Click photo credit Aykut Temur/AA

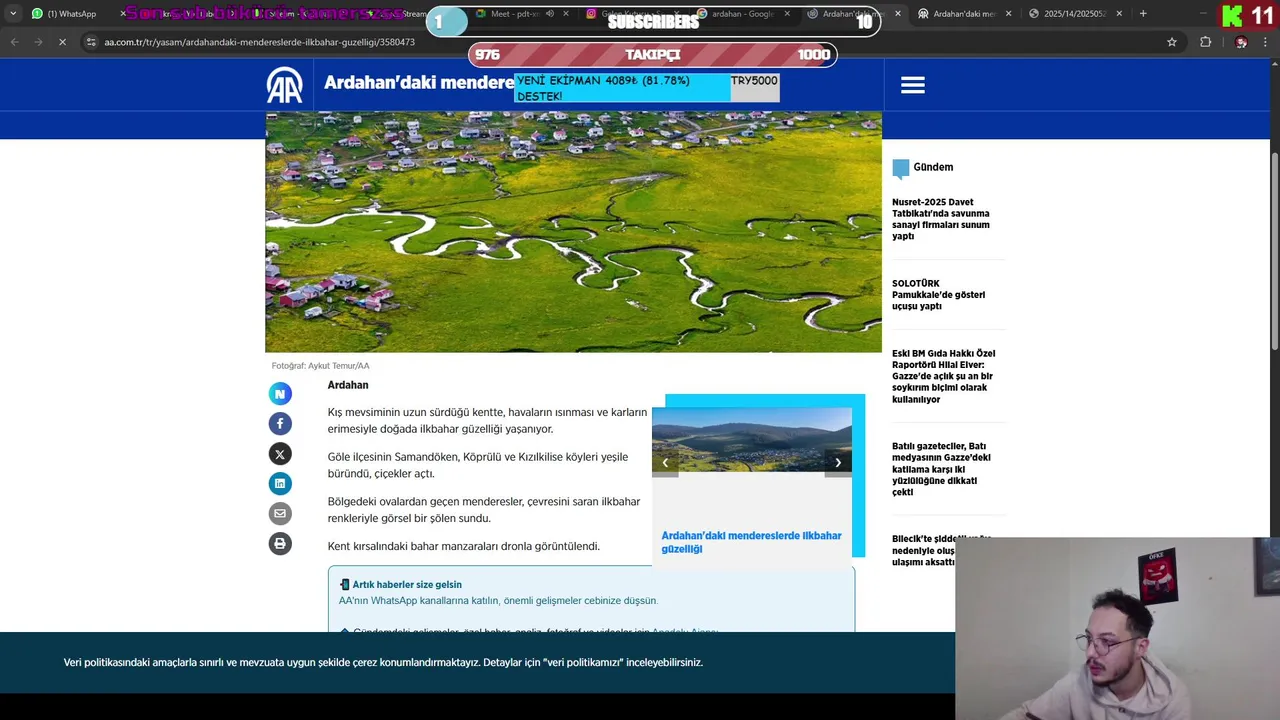click(x=321, y=366)
